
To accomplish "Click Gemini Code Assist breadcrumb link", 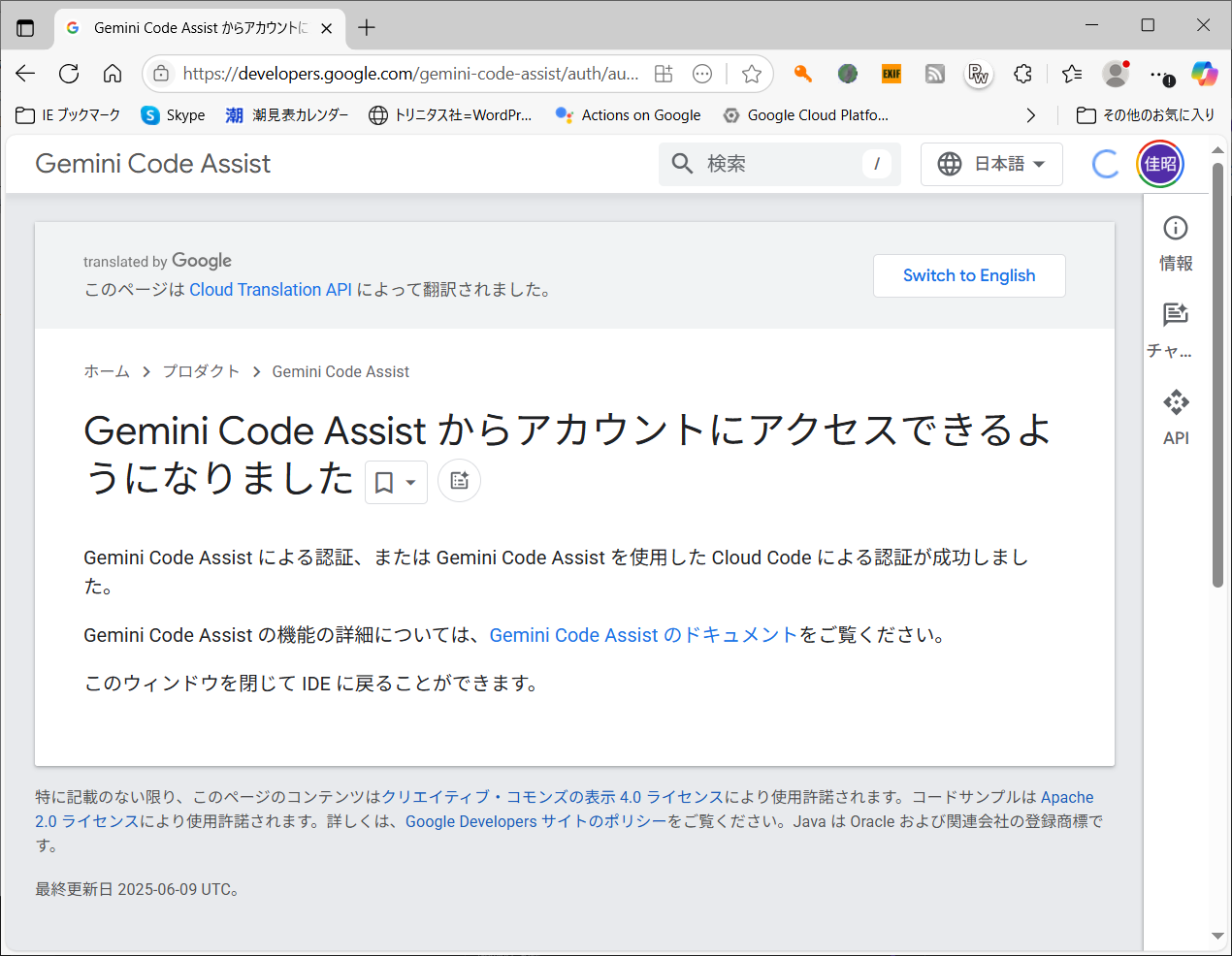I will click(340, 371).
